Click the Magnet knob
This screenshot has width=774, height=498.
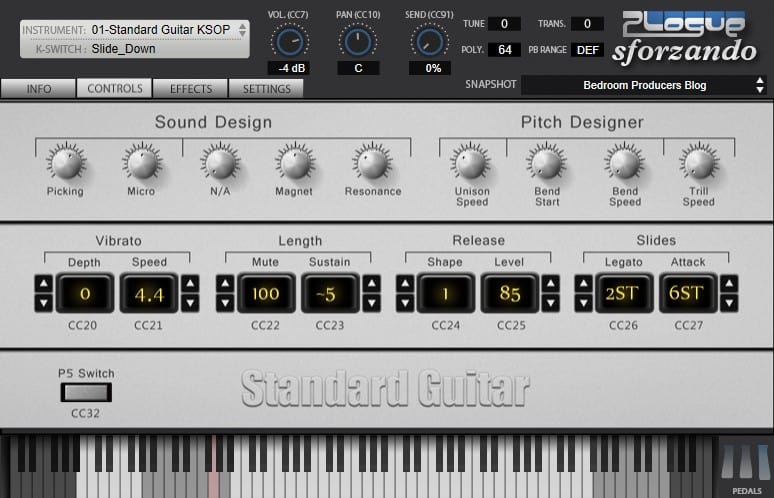(x=295, y=162)
